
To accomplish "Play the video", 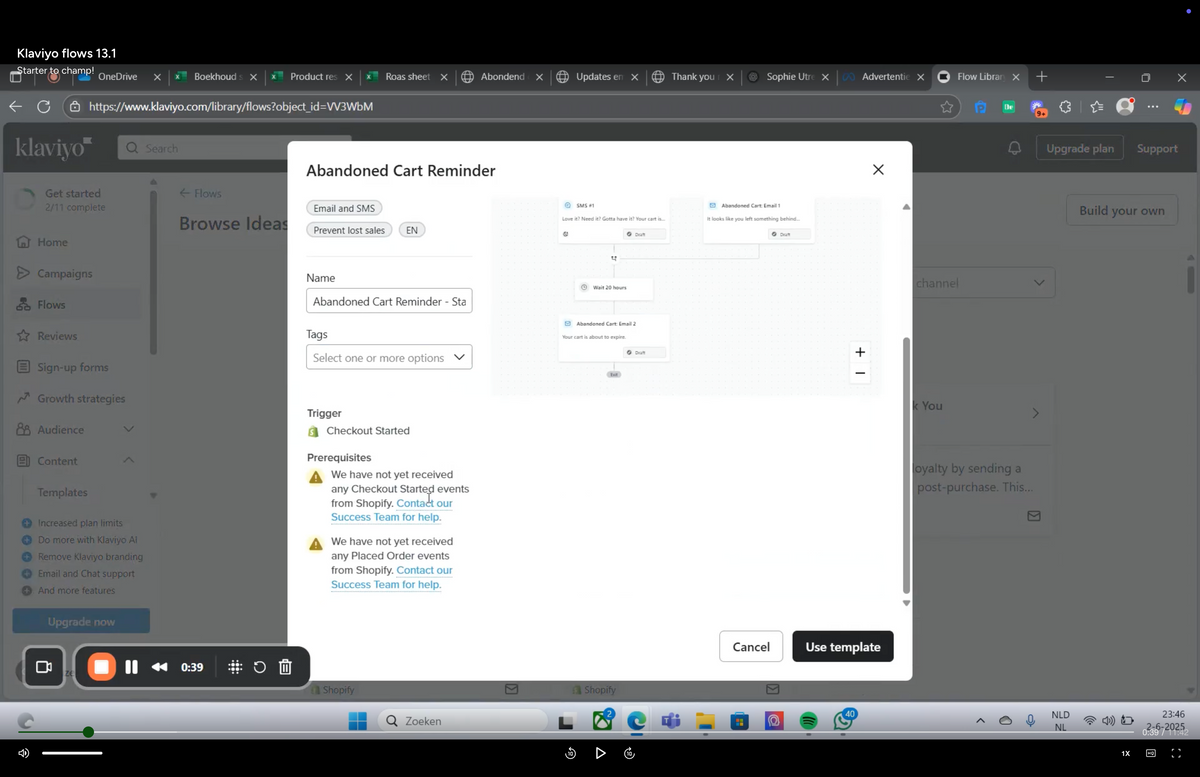I will [x=600, y=753].
